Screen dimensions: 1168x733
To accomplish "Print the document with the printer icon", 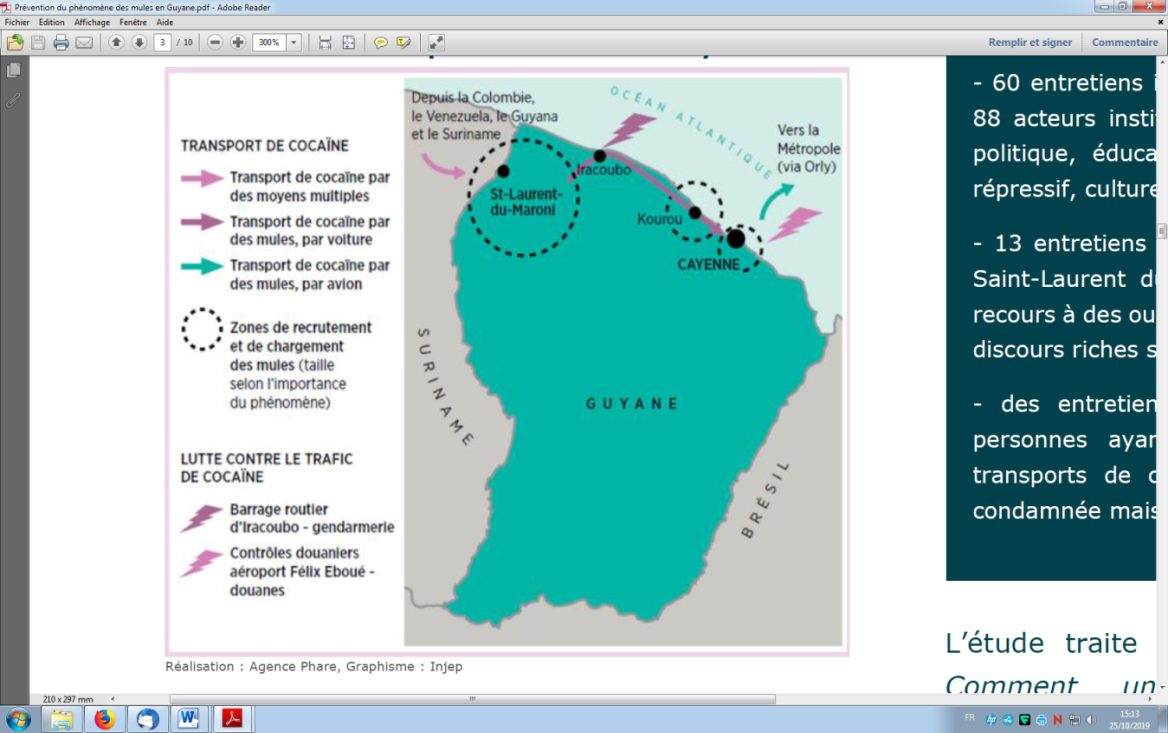I will tap(61, 42).
